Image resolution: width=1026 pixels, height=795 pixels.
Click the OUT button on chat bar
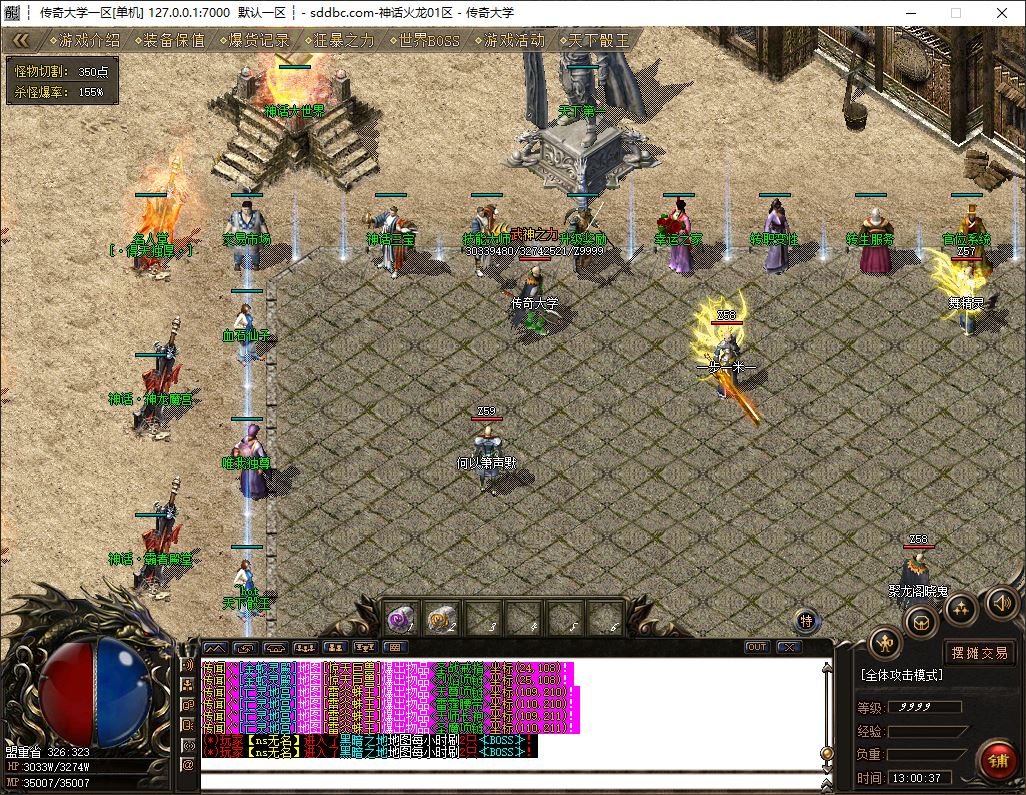[756, 647]
